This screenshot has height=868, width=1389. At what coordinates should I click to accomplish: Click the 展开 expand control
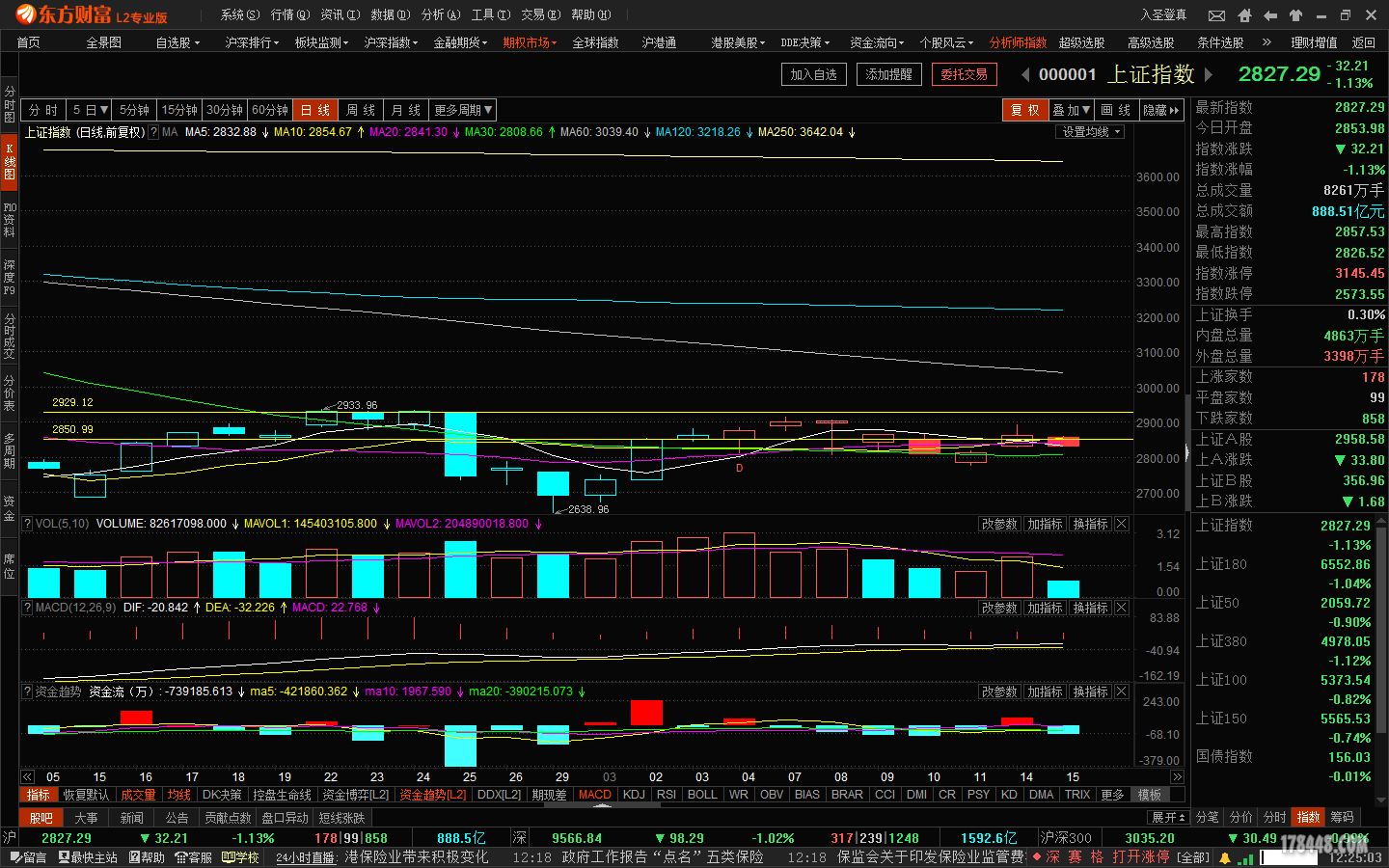tap(1168, 817)
